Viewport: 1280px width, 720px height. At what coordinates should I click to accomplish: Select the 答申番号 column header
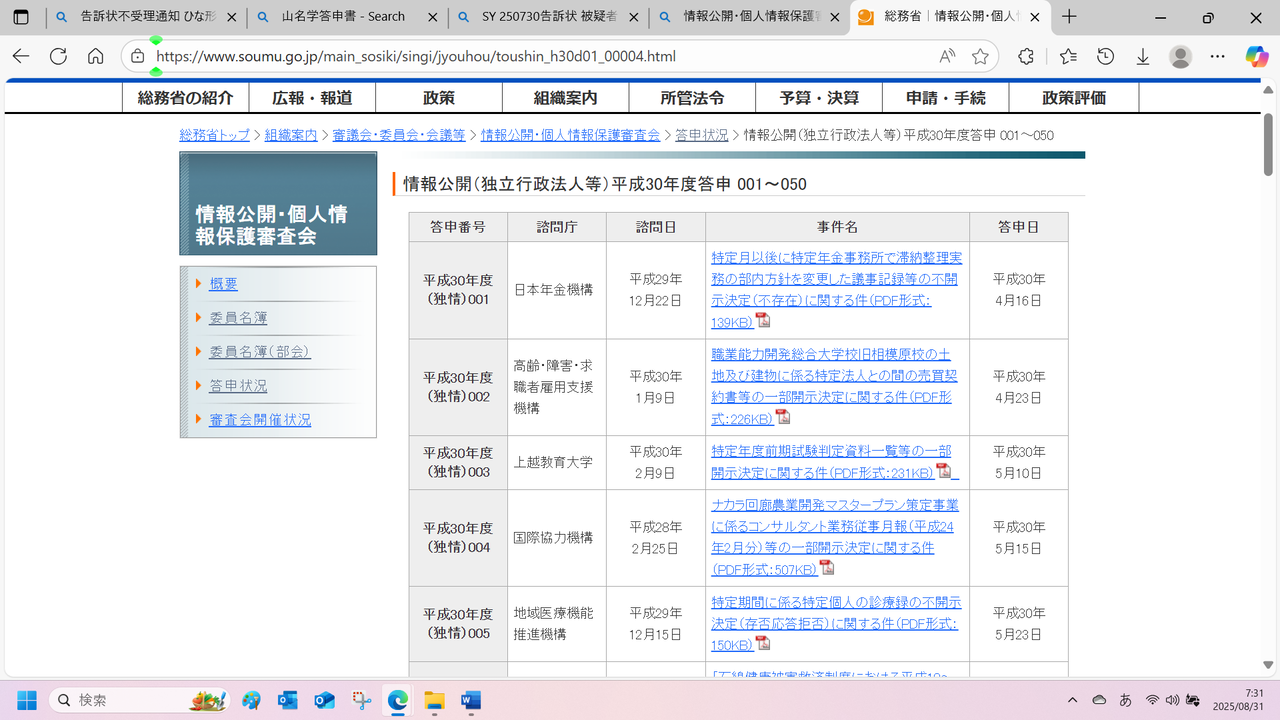point(458,227)
